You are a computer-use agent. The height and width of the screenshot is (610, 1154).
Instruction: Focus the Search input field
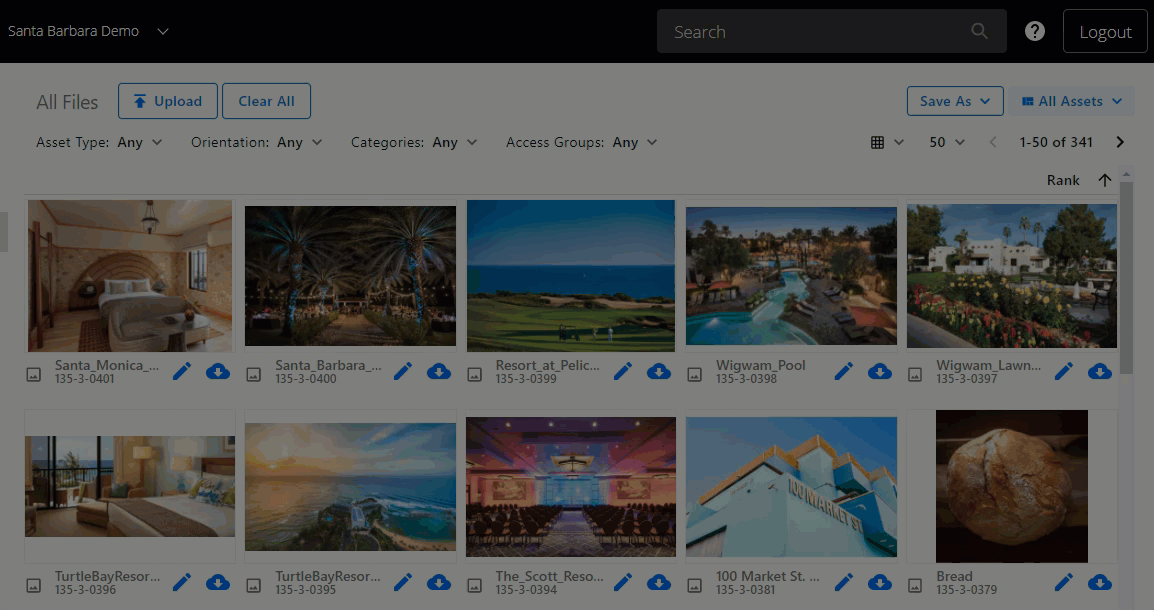(x=832, y=31)
